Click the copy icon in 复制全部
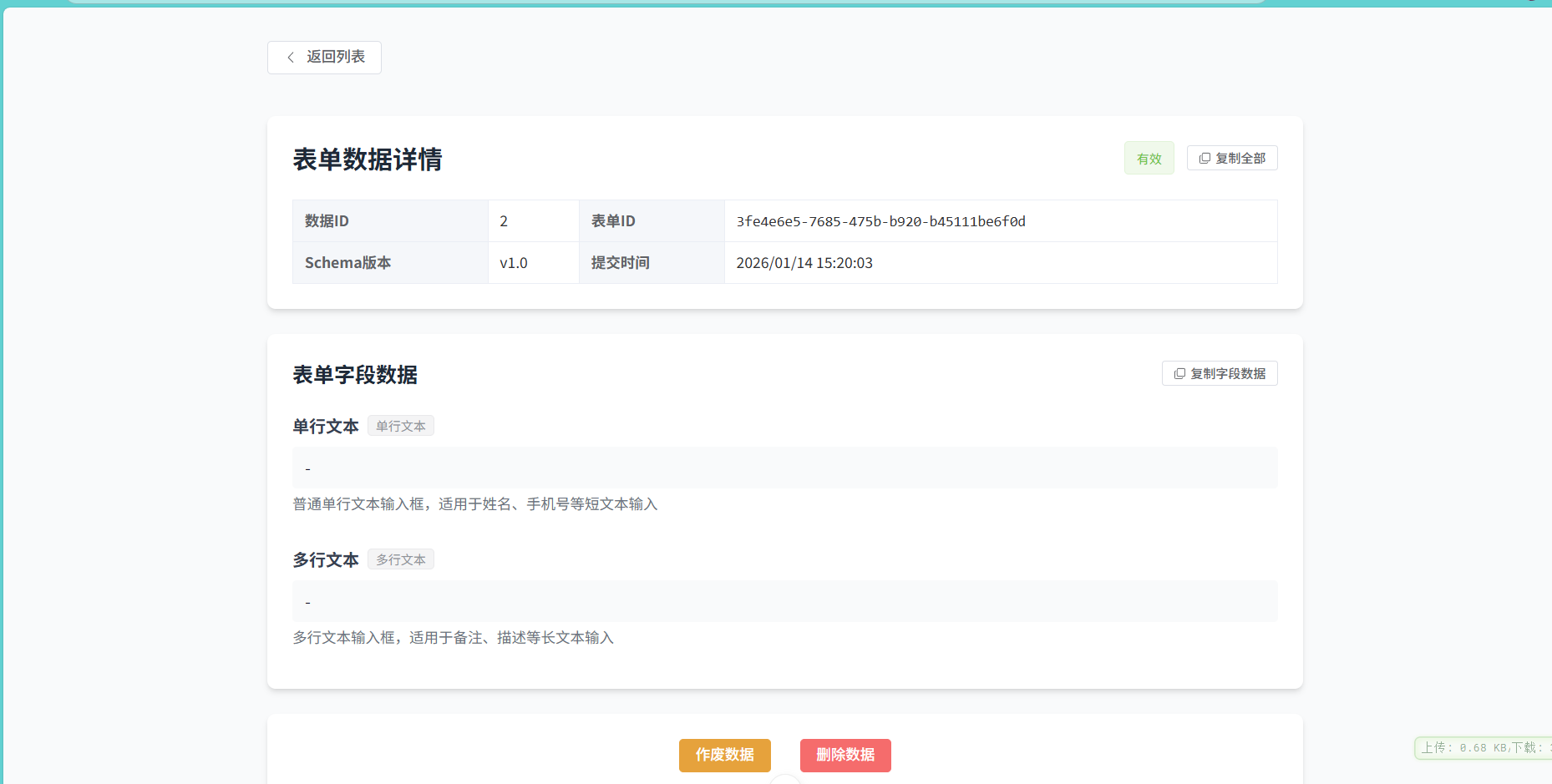Image resolution: width=1552 pixels, height=784 pixels. click(x=1205, y=159)
